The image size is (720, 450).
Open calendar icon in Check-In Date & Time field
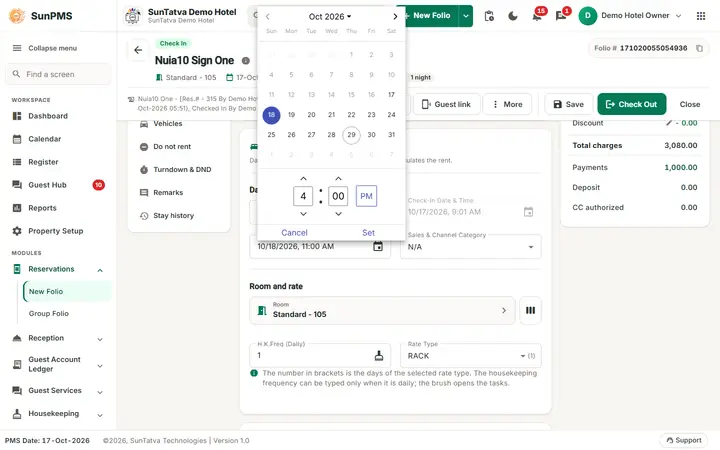point(529,212)
